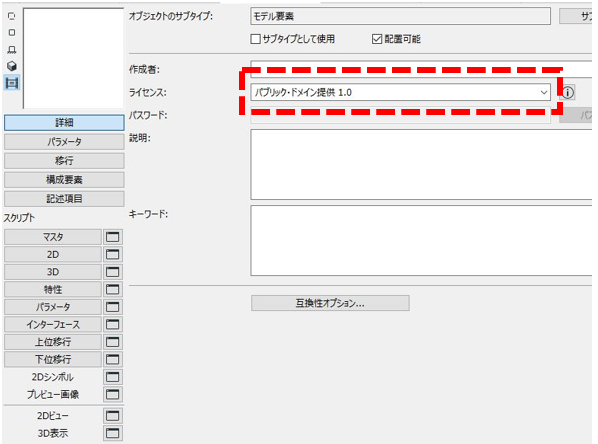Switch to the パラメータ tab below 詳細

[x=64, y=142]
